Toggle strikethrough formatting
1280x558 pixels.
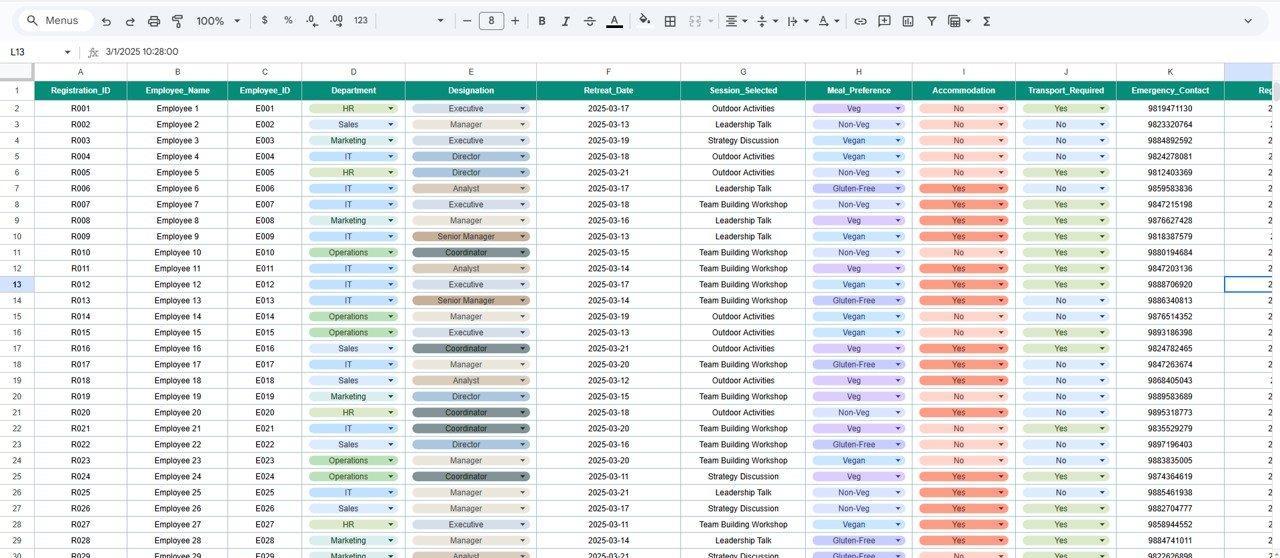[x=589, y=21]
